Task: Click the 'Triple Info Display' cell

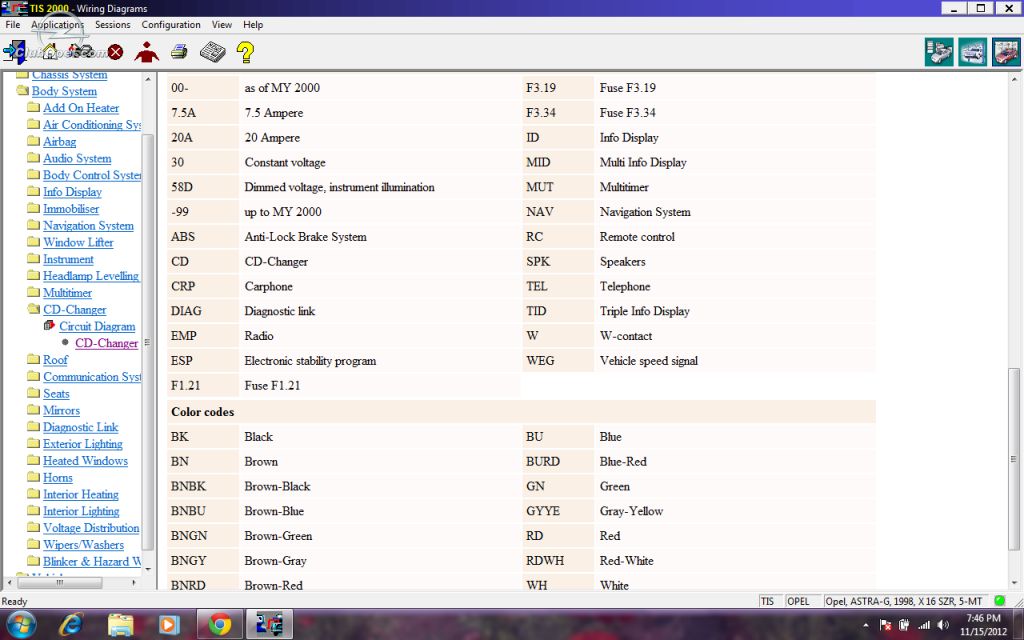Action: (735, 311)
